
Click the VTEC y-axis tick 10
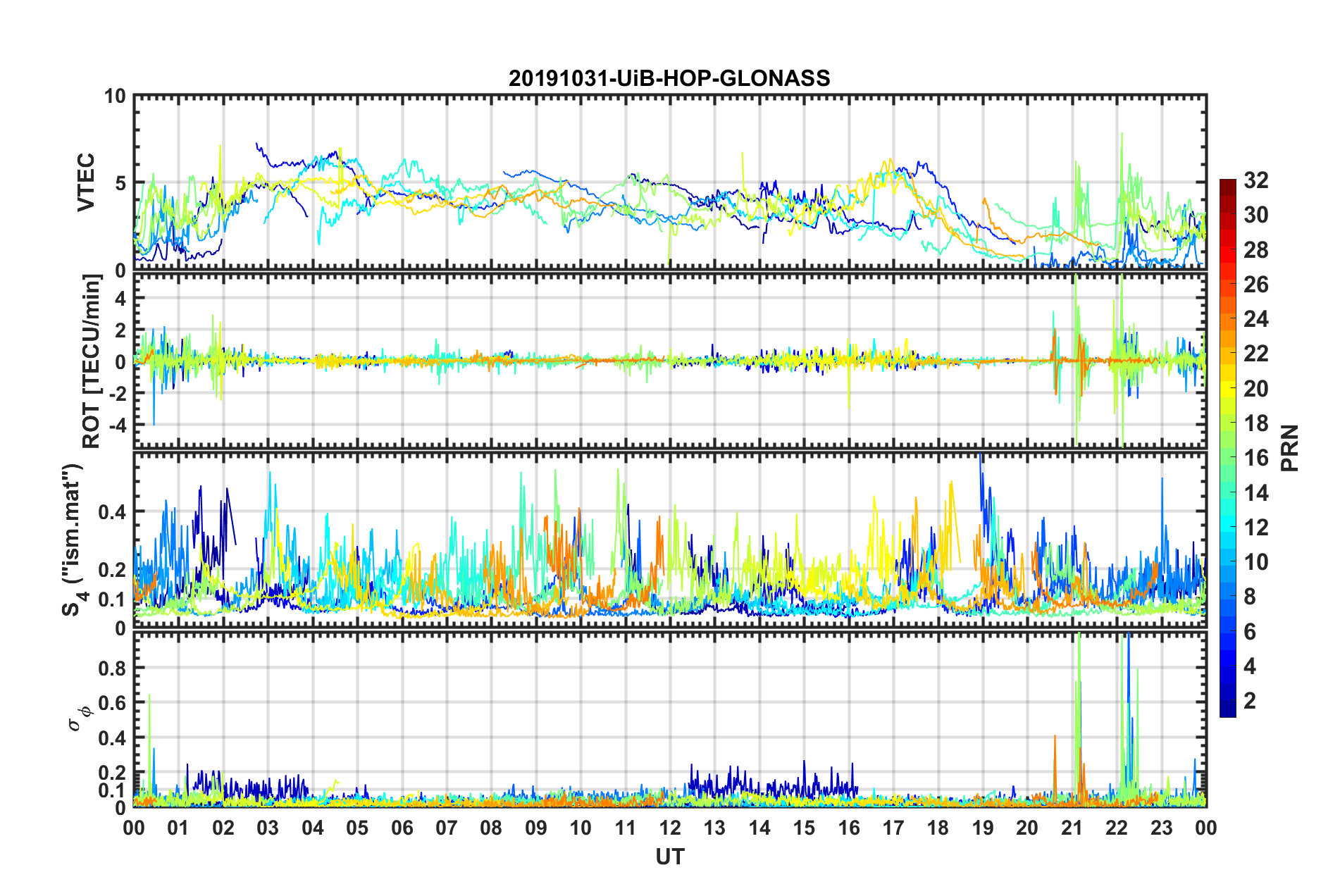[116, 96]
